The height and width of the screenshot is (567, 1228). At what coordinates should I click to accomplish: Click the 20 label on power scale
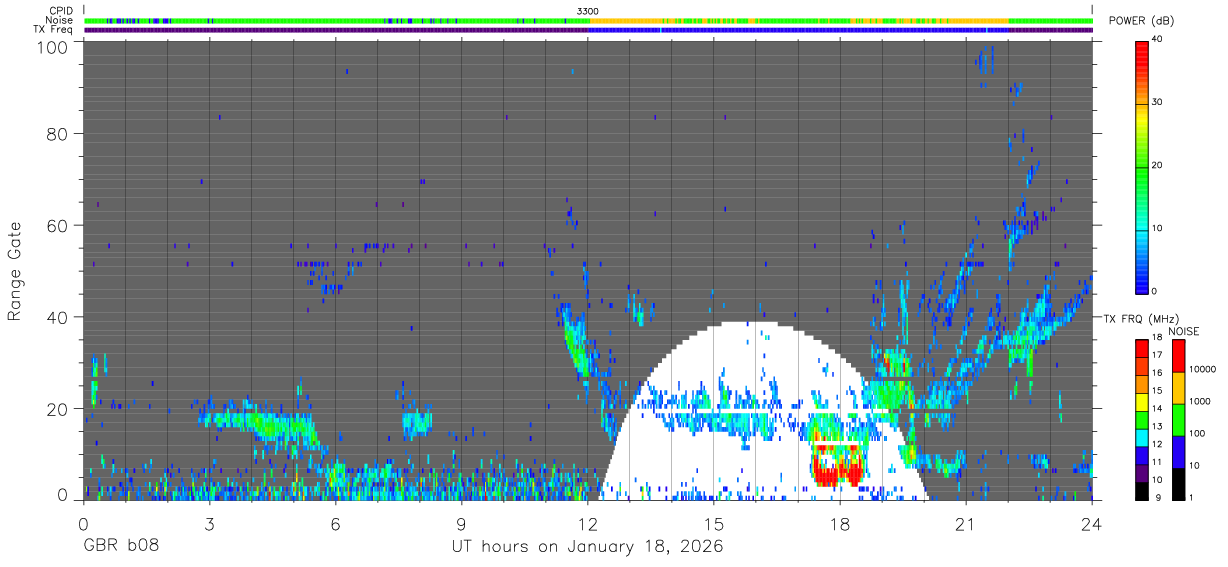[1157, 166]
